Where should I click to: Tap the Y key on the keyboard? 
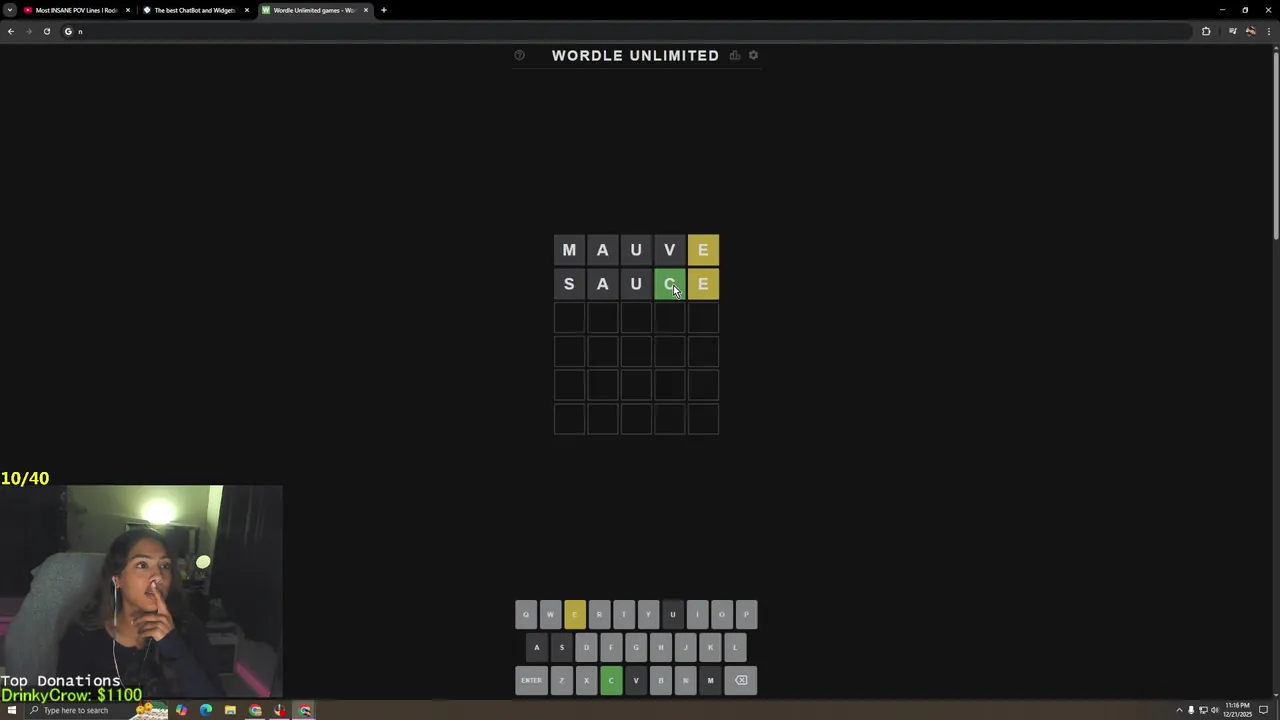(648, 614)
